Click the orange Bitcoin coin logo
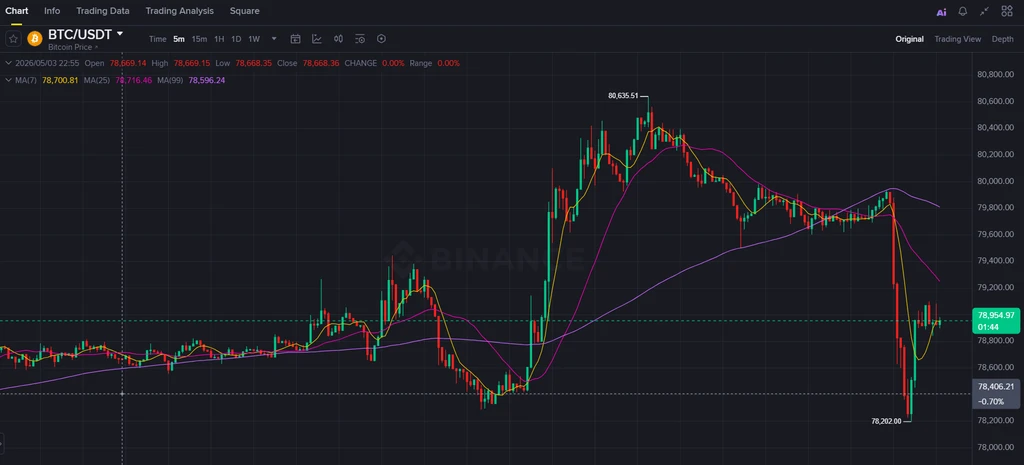The width and height of the screenshot is (1024, 465). pos(35,39)
